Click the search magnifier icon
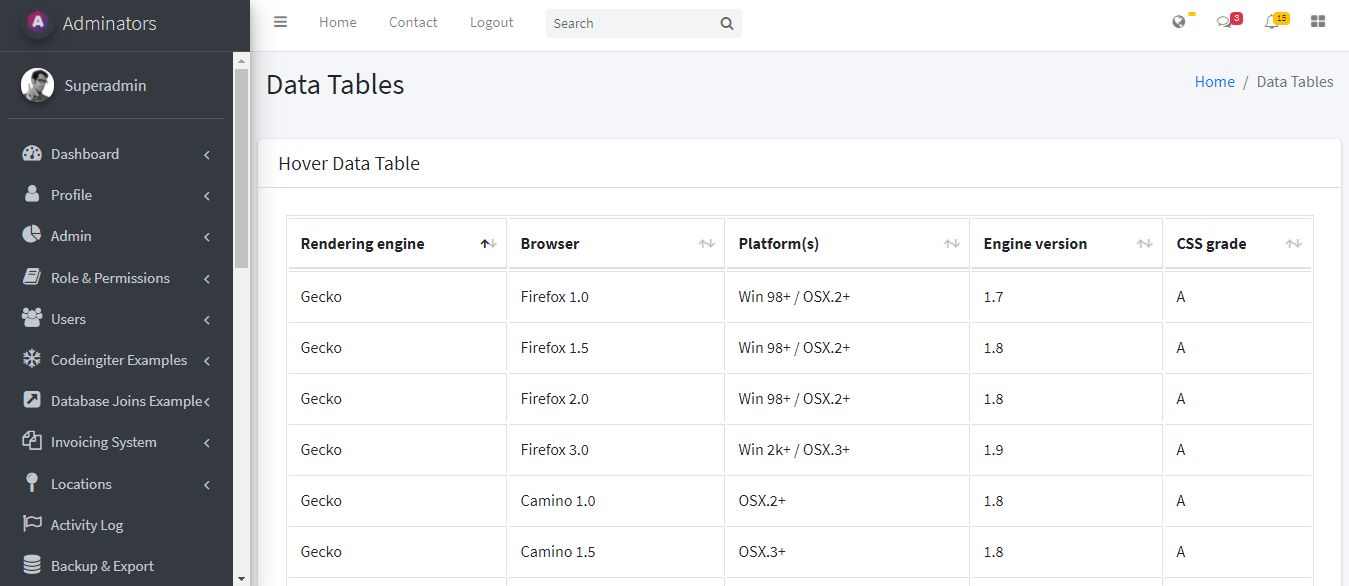Viewport: 1349px width, 586px height. [727, 24]
